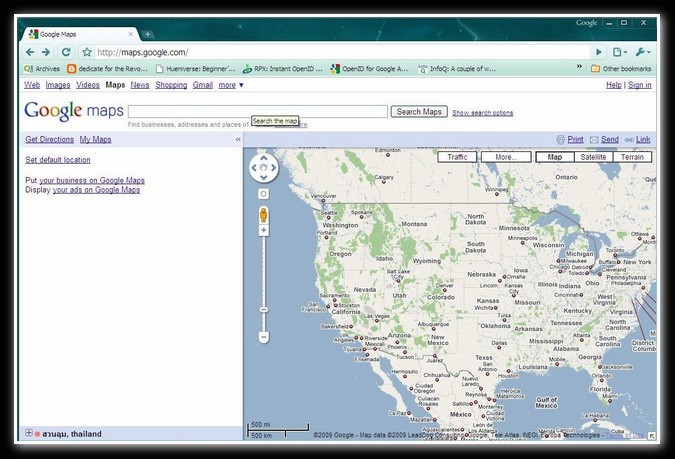Click the square button below pan control

click(263, 194)
